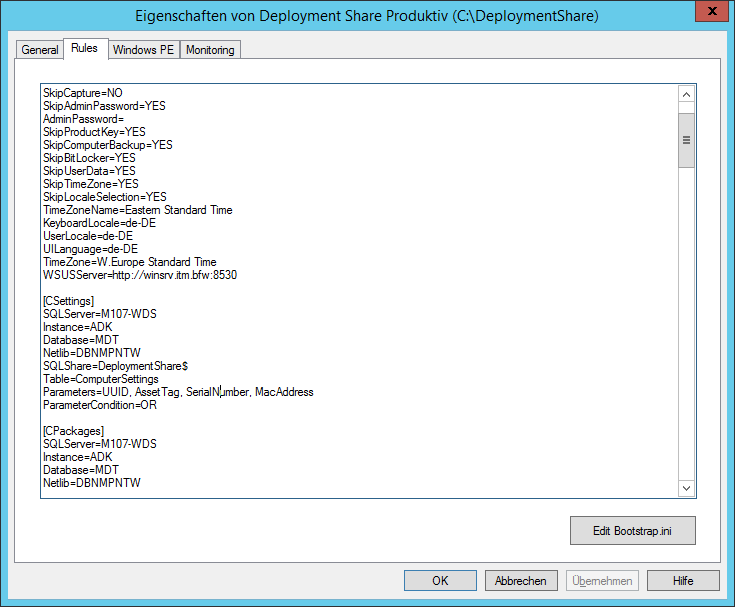Click at the end of the AdminPassword= line
Viewport: 735px width, 607px height.
point(126,119)
